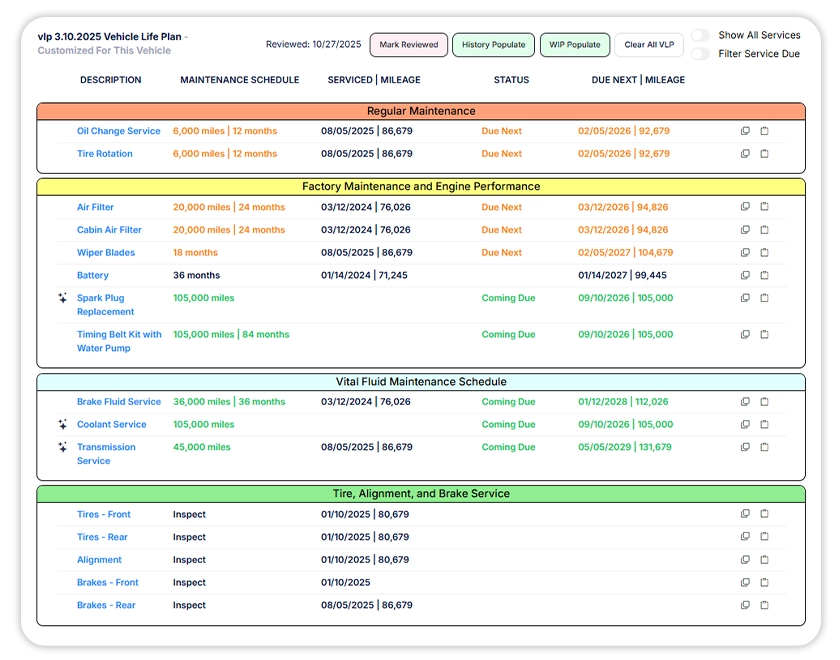Click the clipboard icon on Brake Fluid Service row
Viewport: 840px width, 660px height.
tap(764, 402)
